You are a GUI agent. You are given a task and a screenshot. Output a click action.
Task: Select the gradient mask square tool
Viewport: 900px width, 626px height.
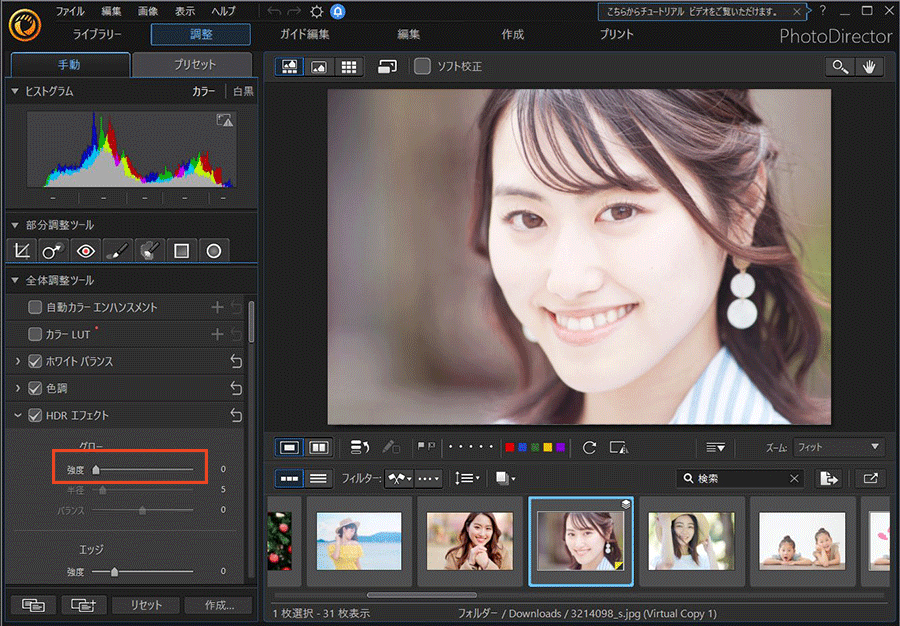point(181,251)
